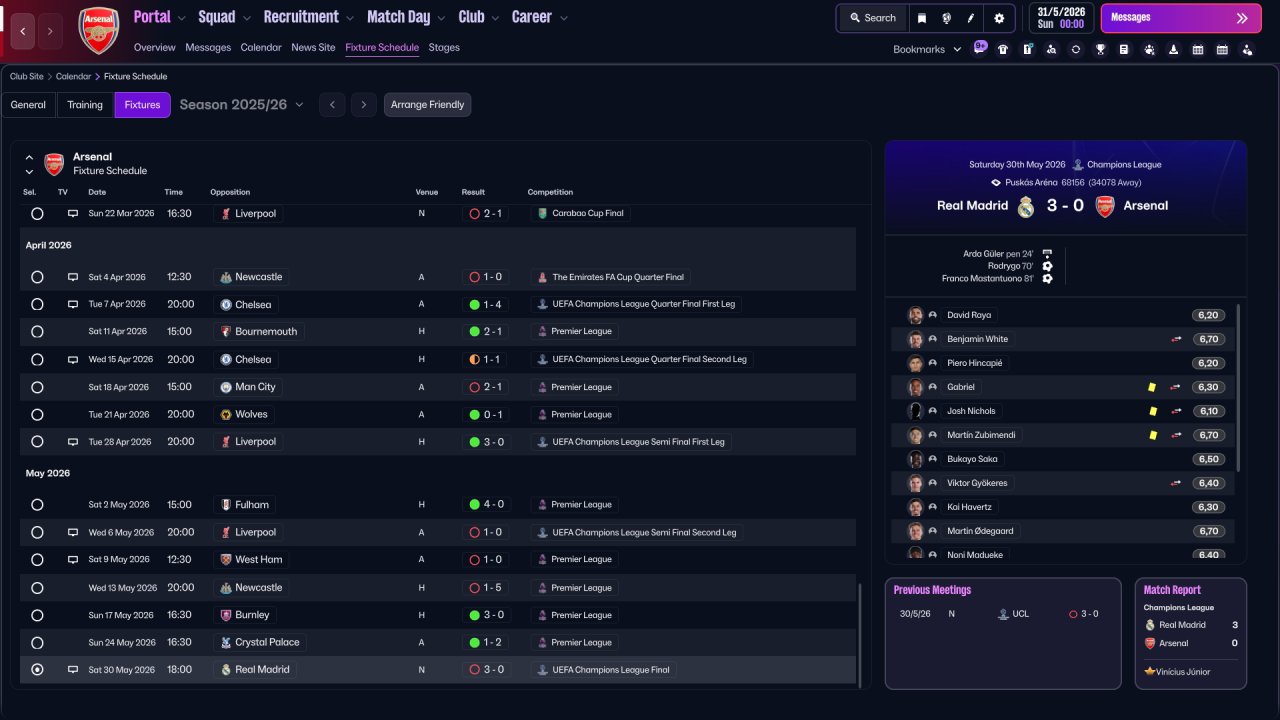Click the circular refresh arrows shortcut
1280x720 pixels.
[1076, 49]
